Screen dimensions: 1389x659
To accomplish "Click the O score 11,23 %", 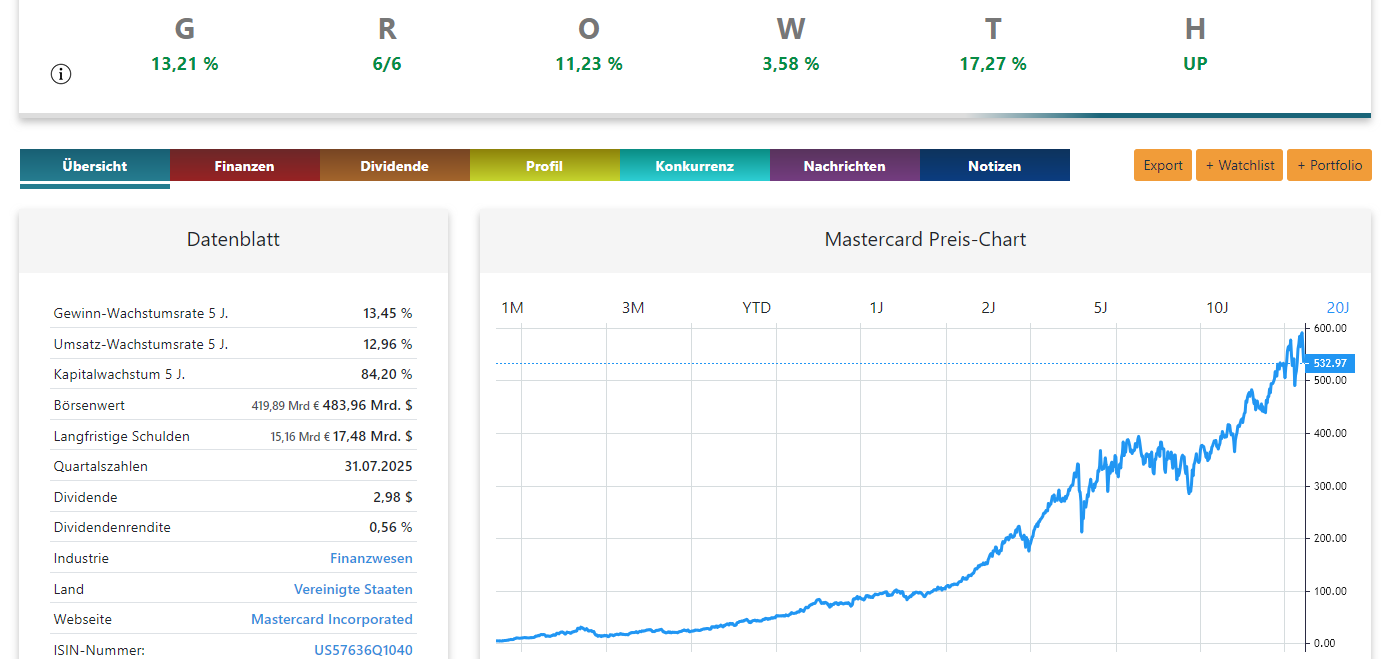I will pyautogui.click(x=589, y=64).
